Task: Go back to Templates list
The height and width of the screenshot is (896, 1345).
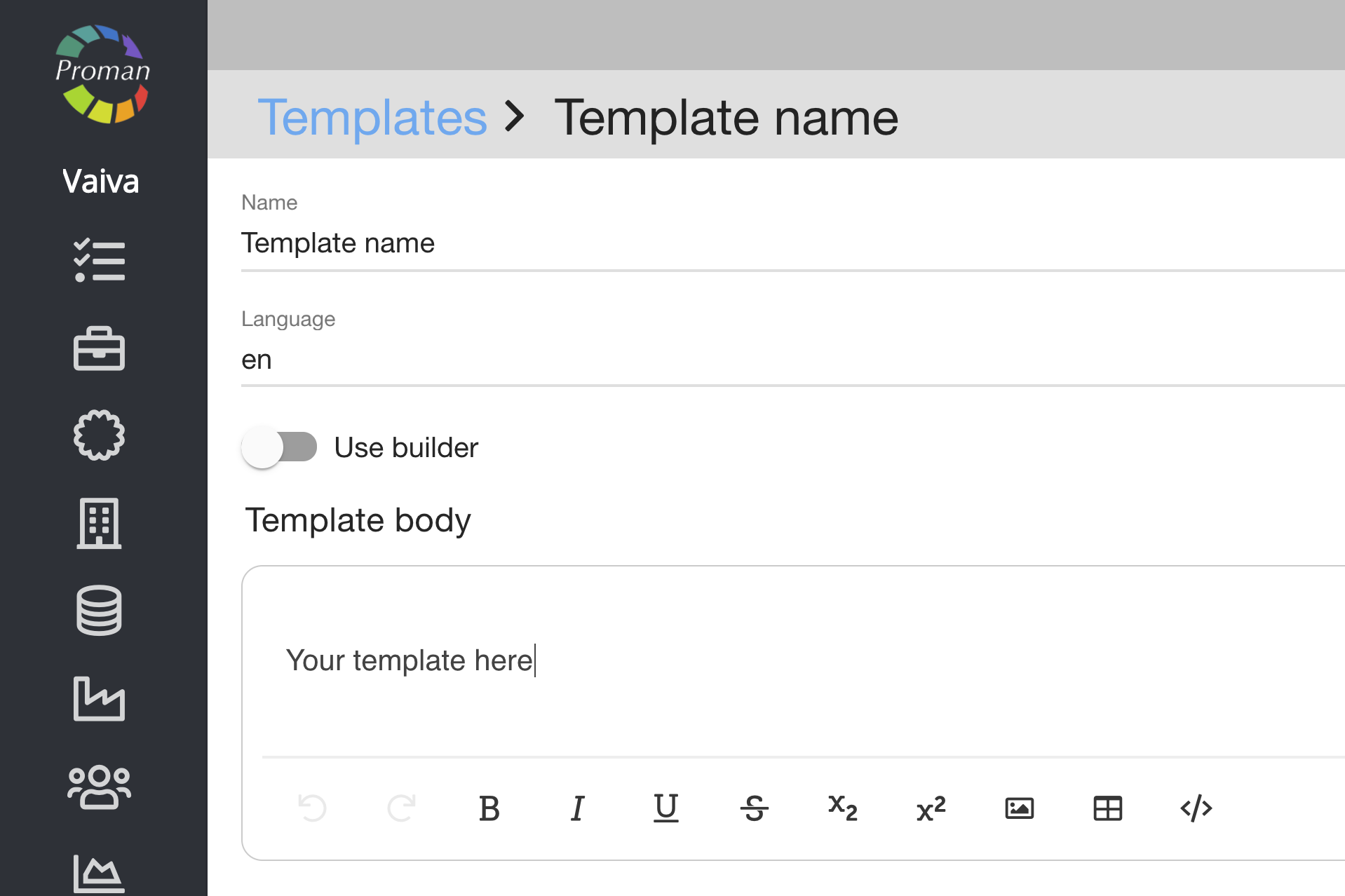Action: point(372,117)
